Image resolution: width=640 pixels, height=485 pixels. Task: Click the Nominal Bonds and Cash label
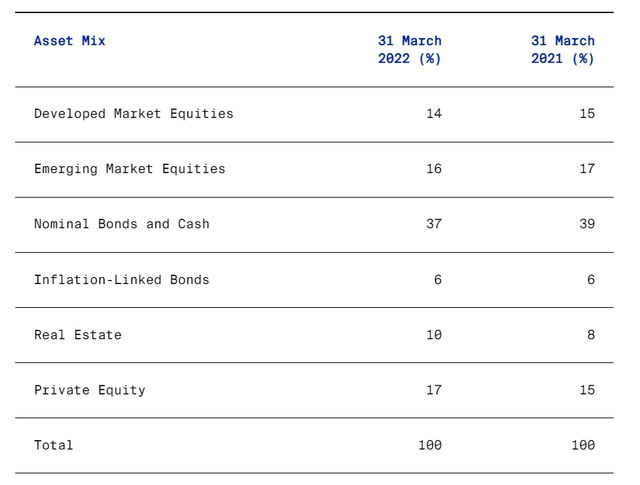click(x=121, y=224)
